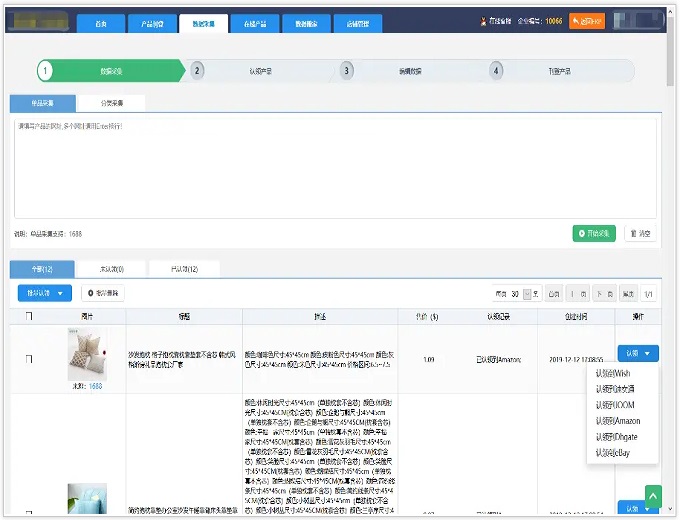
Task: Choose the Amazon option in claim menu
Action: click(x=618, y=421)
